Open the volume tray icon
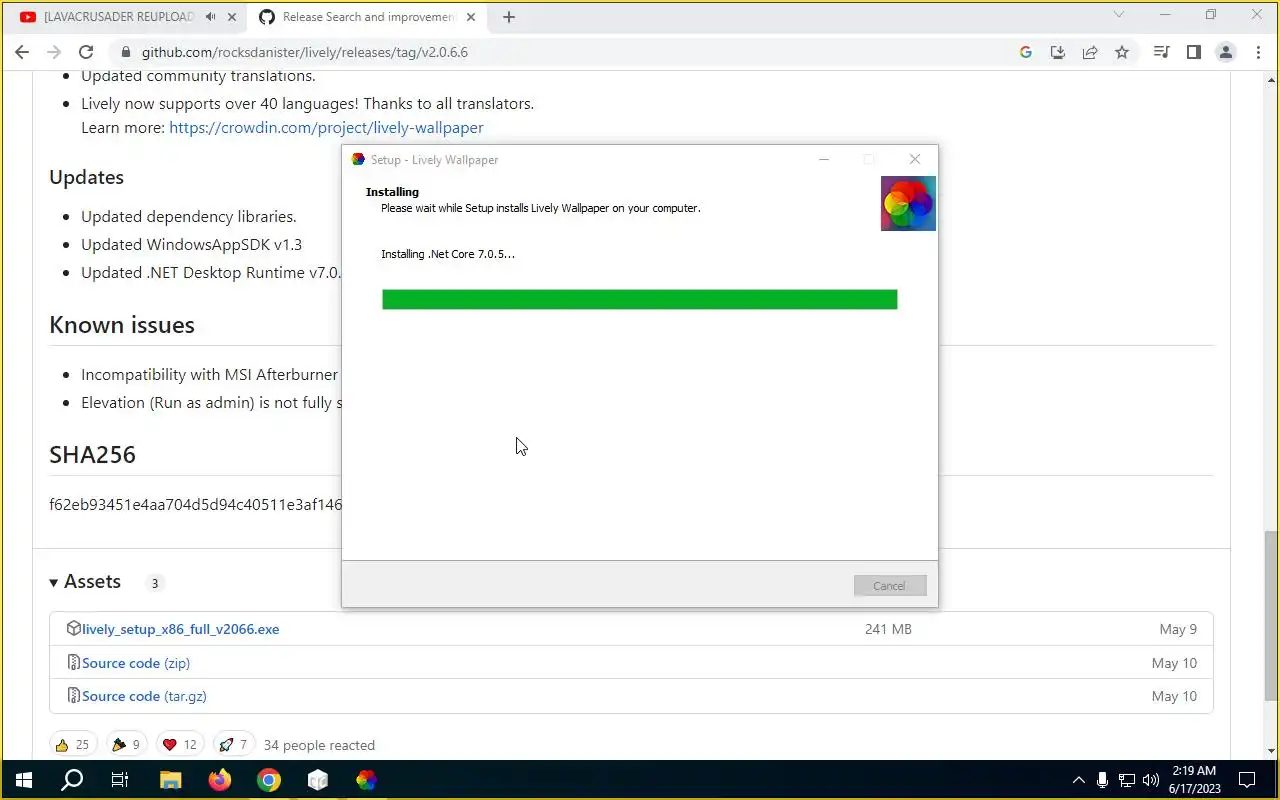The width and height of the screenshot is (1280, 800). [x=1151, y=780]
